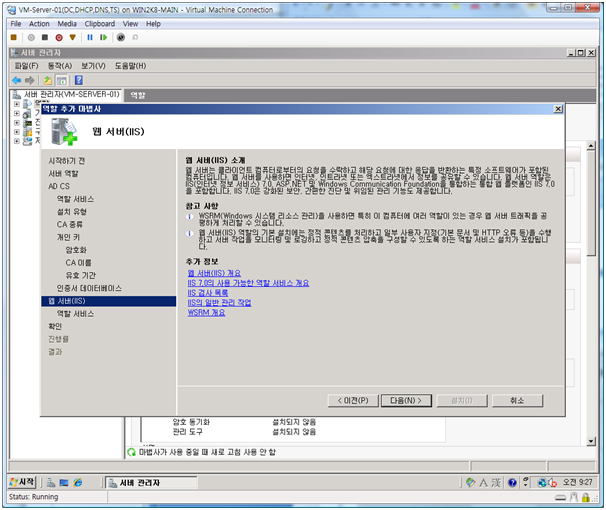
Task: Open the language bar options dropdown arrow
Action: point(525,483)
